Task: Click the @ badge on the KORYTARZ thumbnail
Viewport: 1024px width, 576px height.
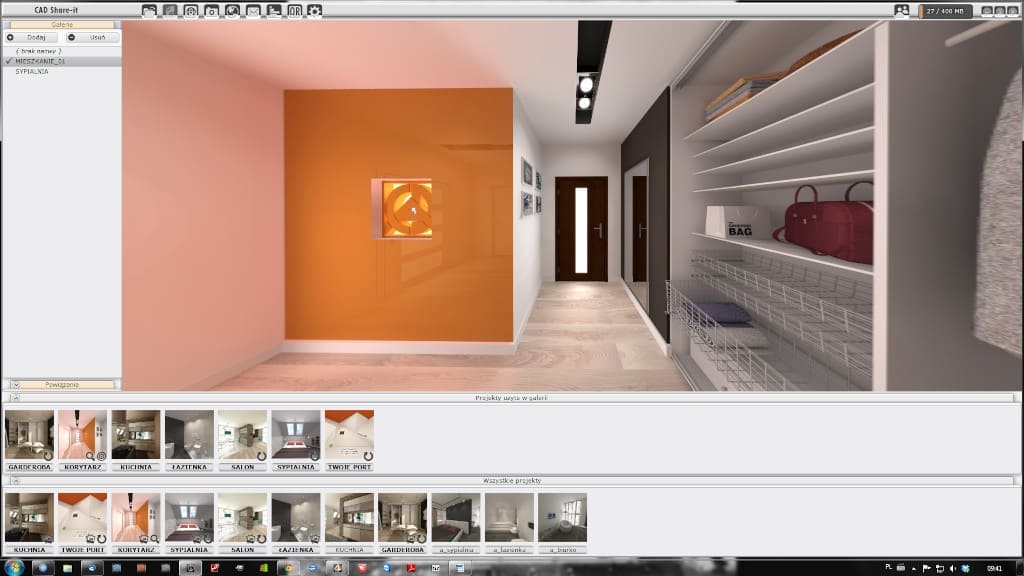Action: pos(100,456)
